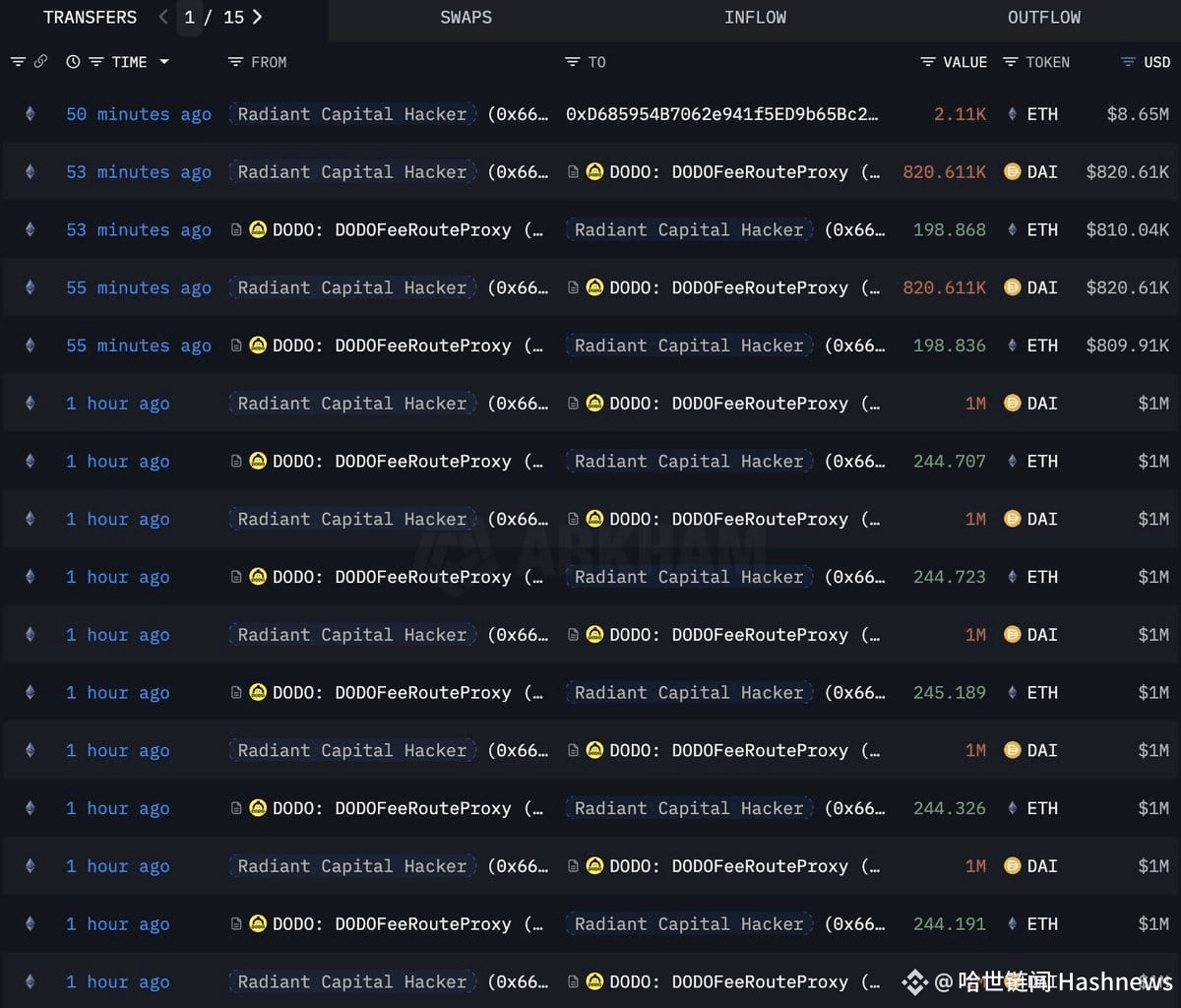Viewport: 1181px width, 1008px height.
Task: Click the link icon in table header
Action: pos(40,62)
